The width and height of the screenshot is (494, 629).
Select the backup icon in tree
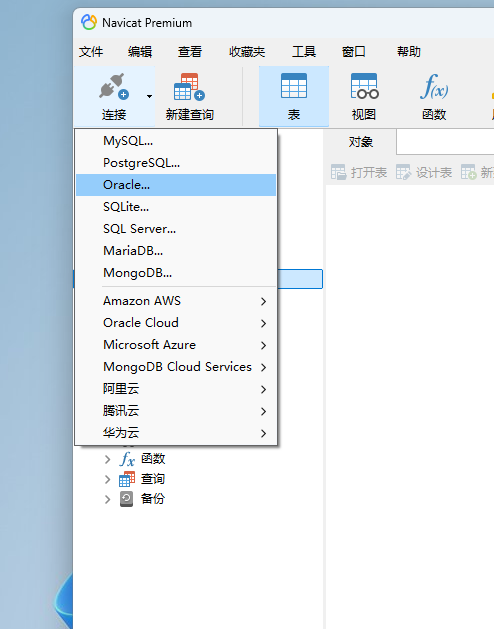126,499
